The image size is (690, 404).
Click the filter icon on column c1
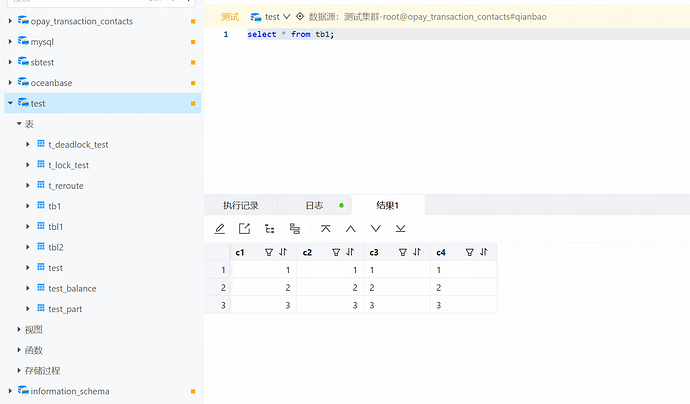click(268, 253)
